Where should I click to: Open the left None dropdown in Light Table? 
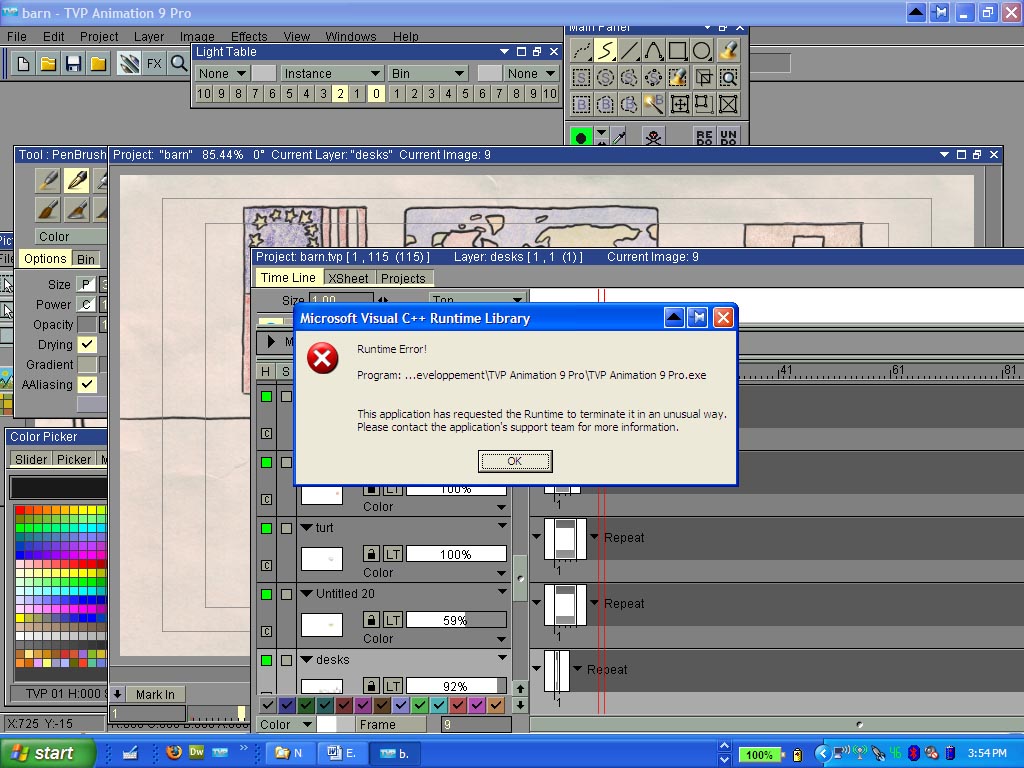(x=222, y=73)
